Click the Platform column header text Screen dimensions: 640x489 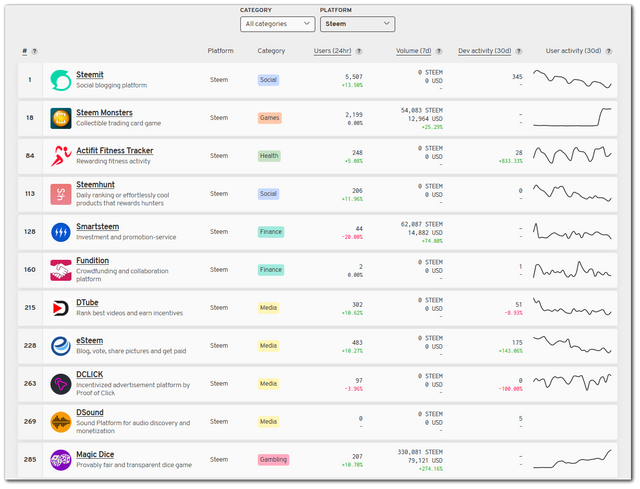tap(220, 51)
